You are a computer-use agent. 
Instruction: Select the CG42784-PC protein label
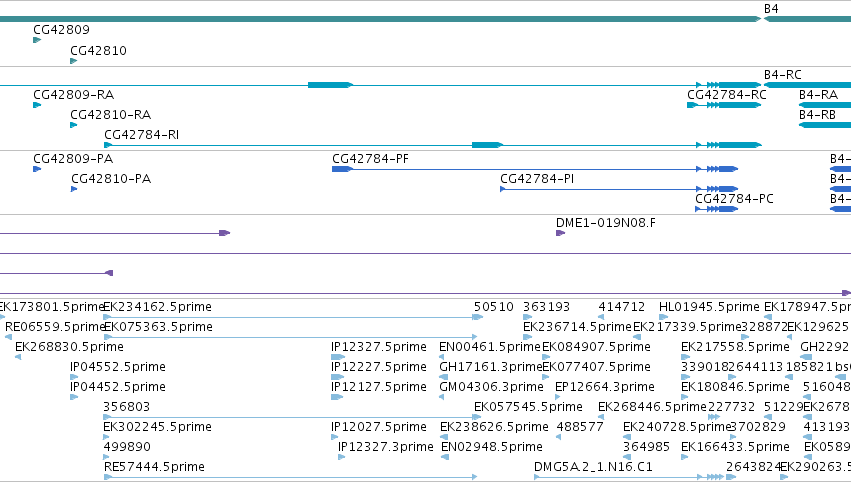(734, 199)
